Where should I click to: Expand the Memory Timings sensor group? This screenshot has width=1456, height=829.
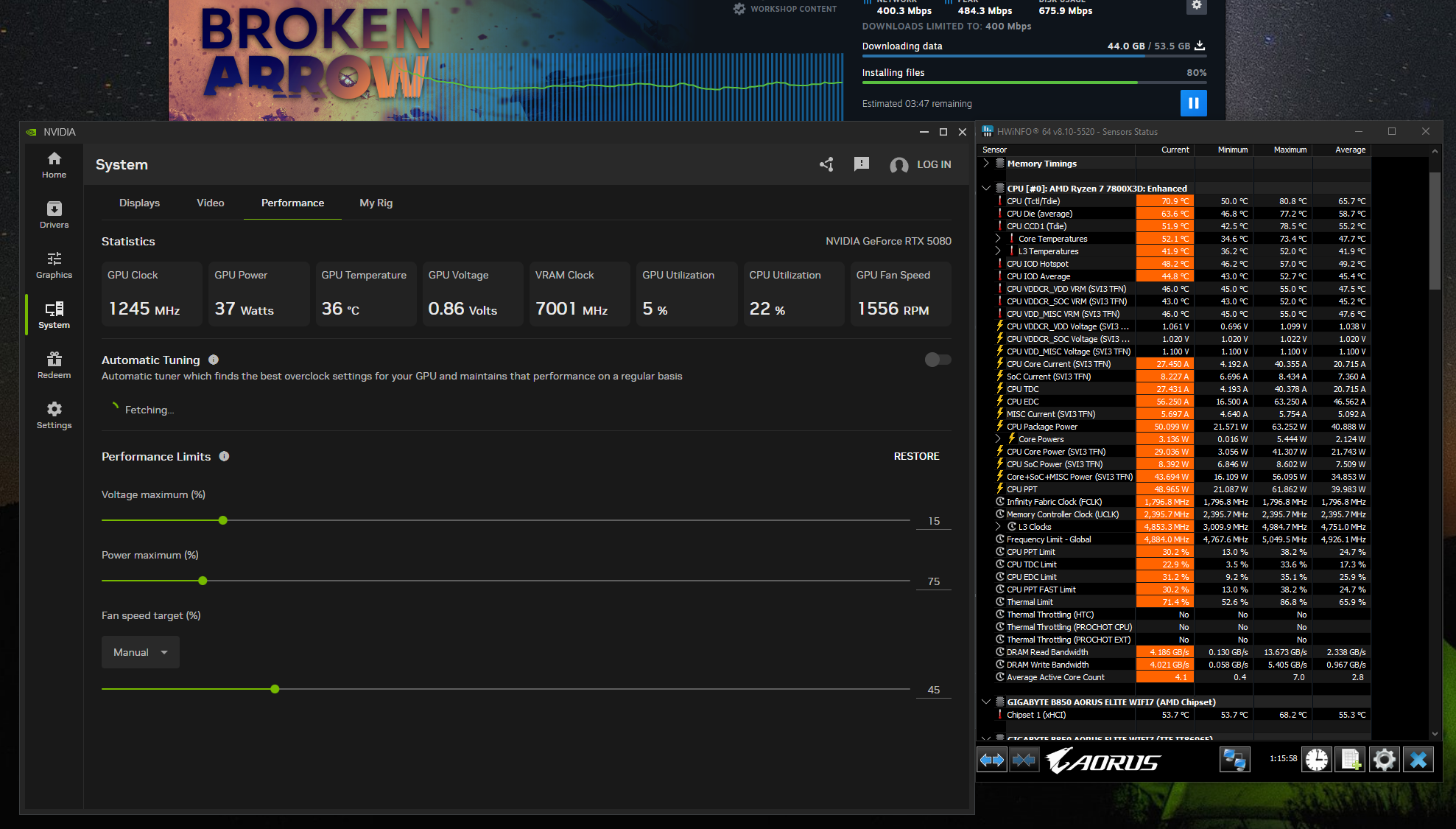[x=986, y=164]
